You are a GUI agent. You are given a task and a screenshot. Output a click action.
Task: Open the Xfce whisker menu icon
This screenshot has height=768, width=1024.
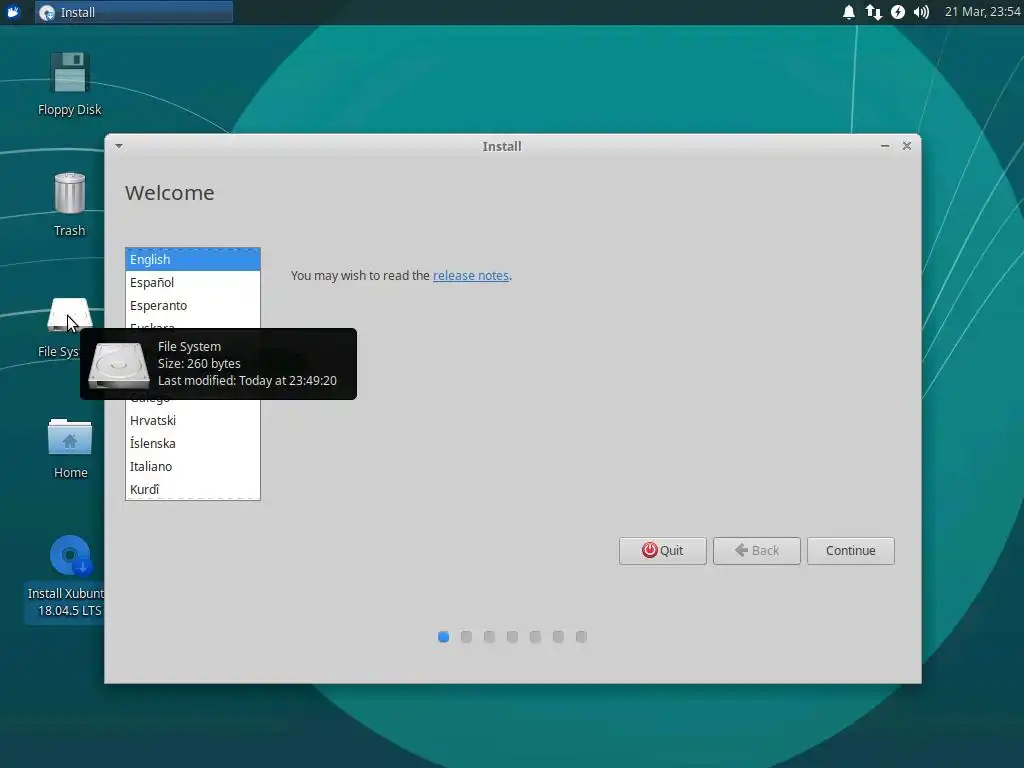[13, 12]
